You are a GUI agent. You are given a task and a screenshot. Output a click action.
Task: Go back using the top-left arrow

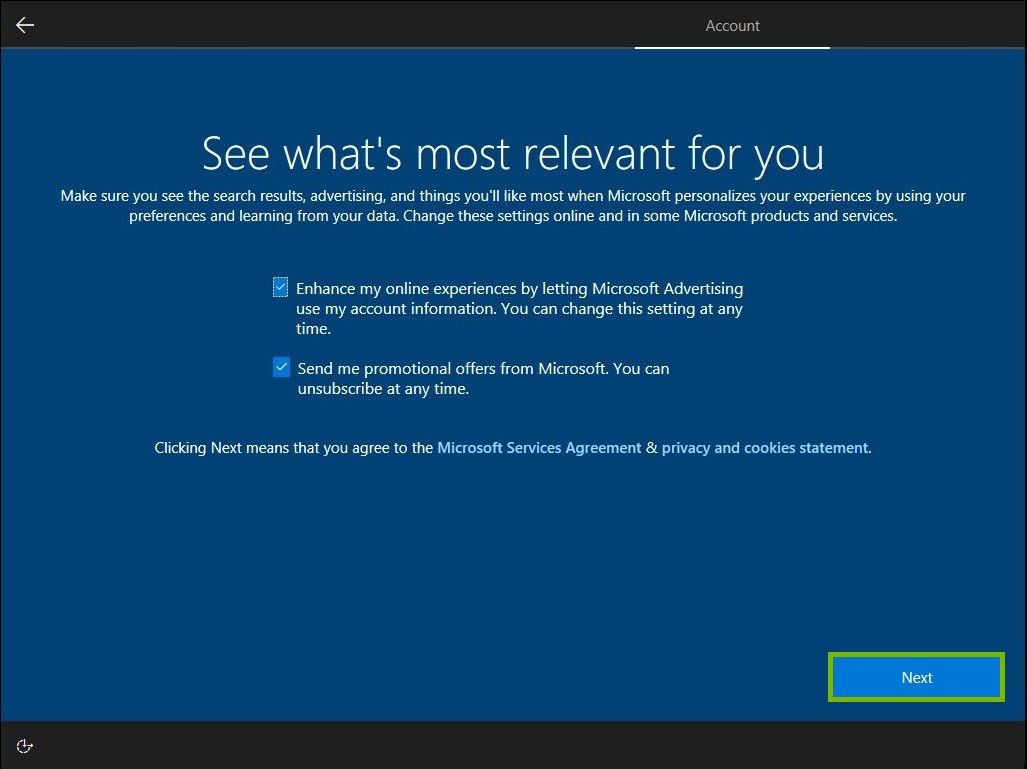[x=25, y=25]
